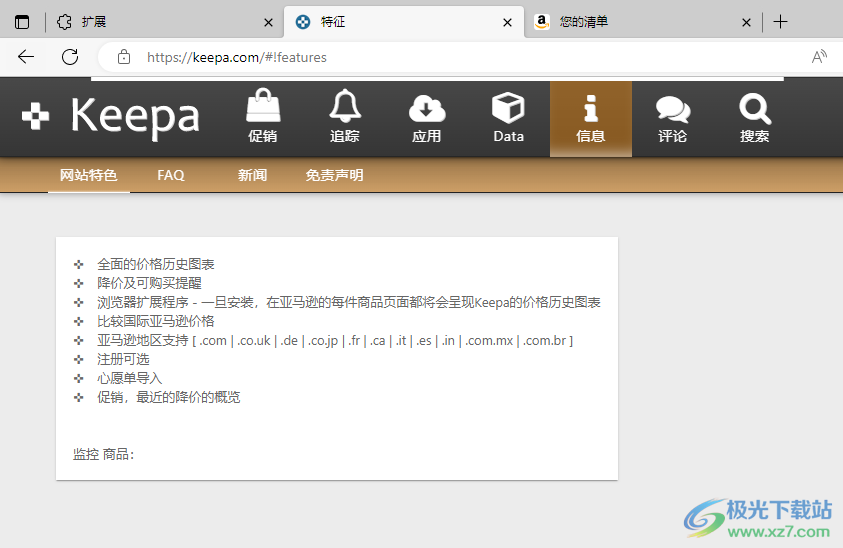This screenshot has width=843, height=548.
Task: Select the 信息 info icon
Action: point(591,117)
